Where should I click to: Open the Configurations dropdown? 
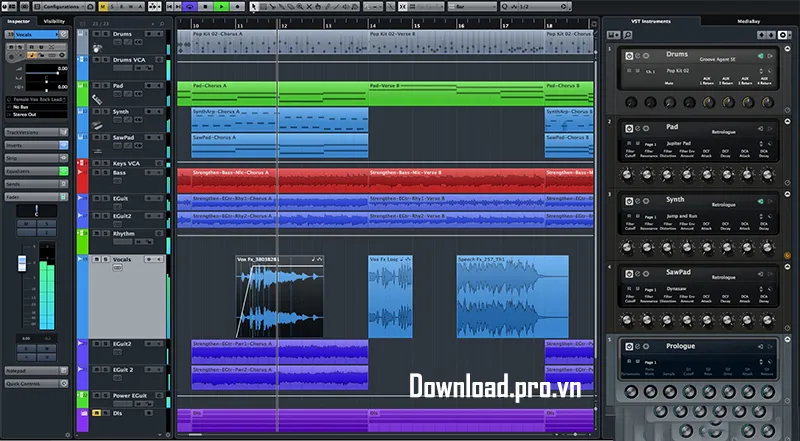(64, 7)
